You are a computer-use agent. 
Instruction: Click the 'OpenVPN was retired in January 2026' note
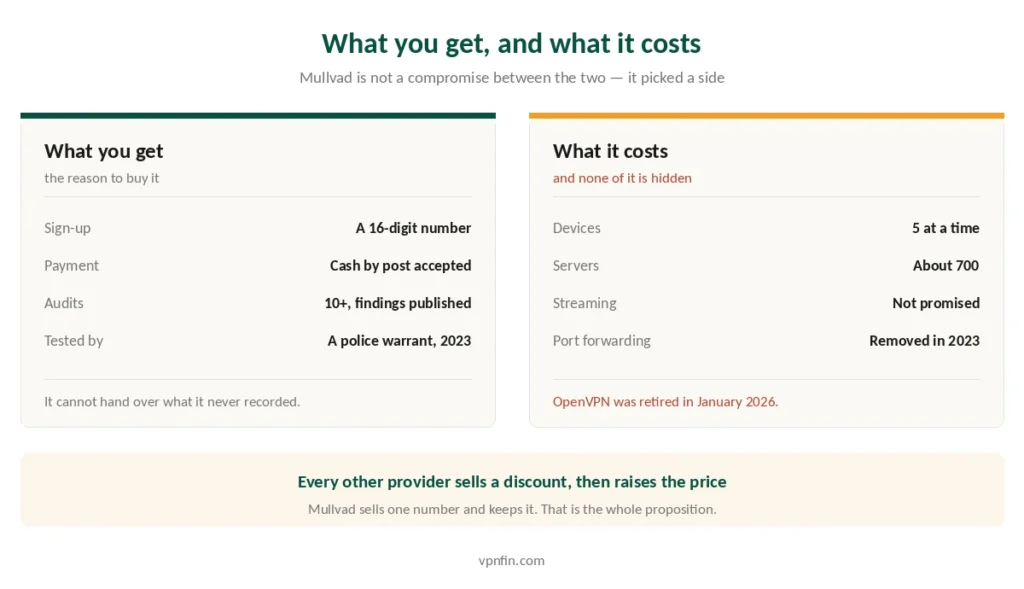pyautogui.click(x=665, y=402)
